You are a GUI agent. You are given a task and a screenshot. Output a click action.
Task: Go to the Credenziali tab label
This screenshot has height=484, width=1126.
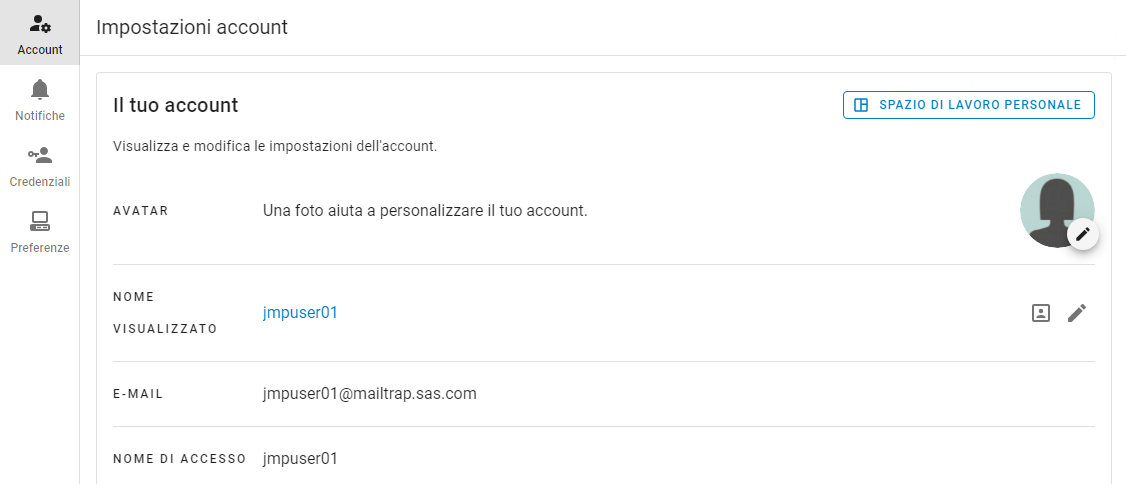point(40,182)
